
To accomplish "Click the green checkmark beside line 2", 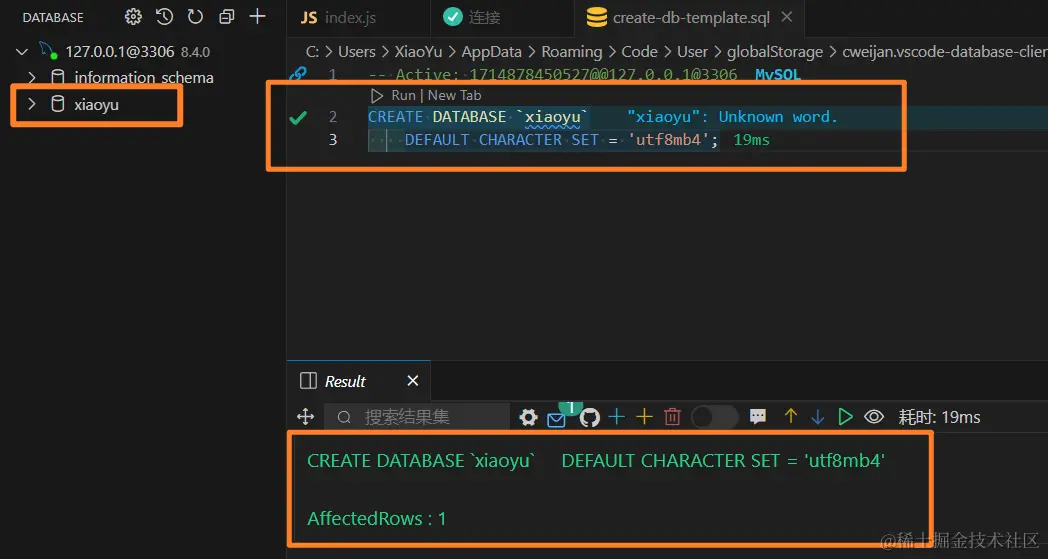I will [x=298, y=118].
